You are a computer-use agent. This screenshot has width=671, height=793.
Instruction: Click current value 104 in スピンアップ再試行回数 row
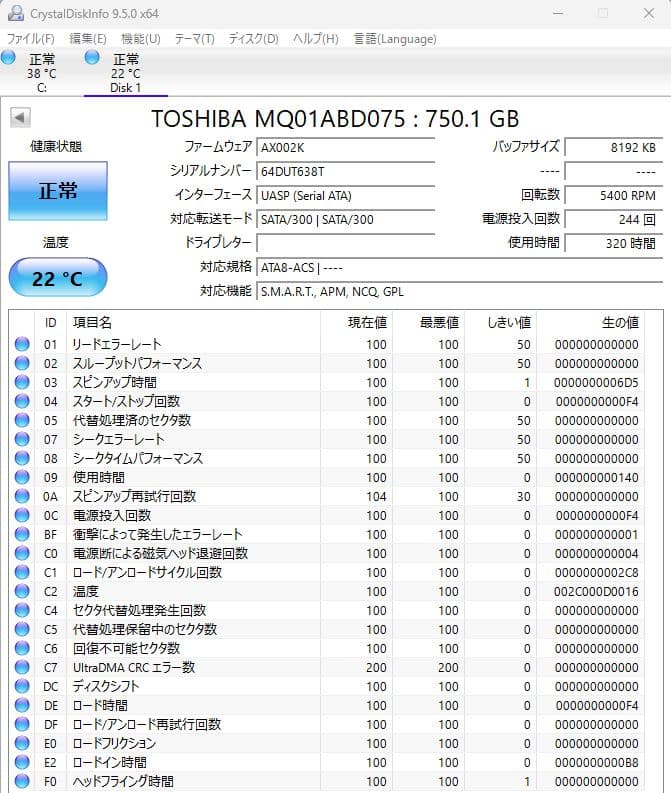(376, 496)
